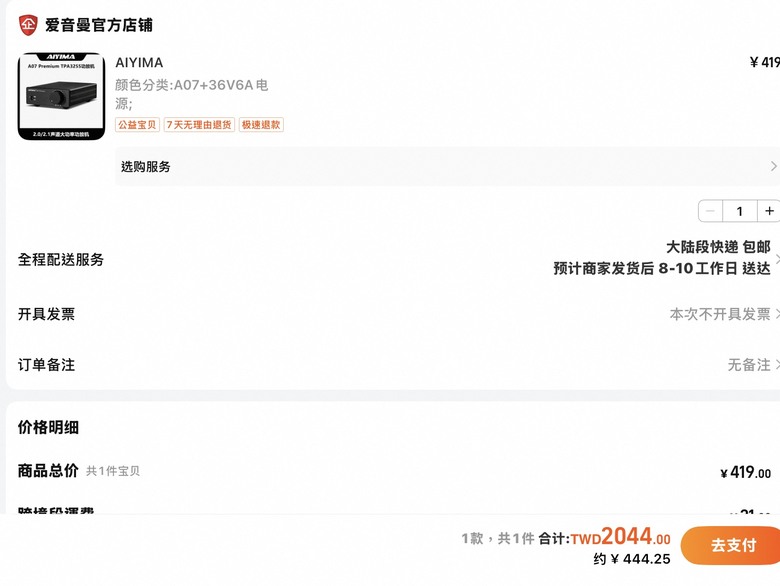The height and width of the screenshot is (586, 780).
Task: Expand the 选购服务 options row
Action: pyautogui.click(x=447, y=167)
